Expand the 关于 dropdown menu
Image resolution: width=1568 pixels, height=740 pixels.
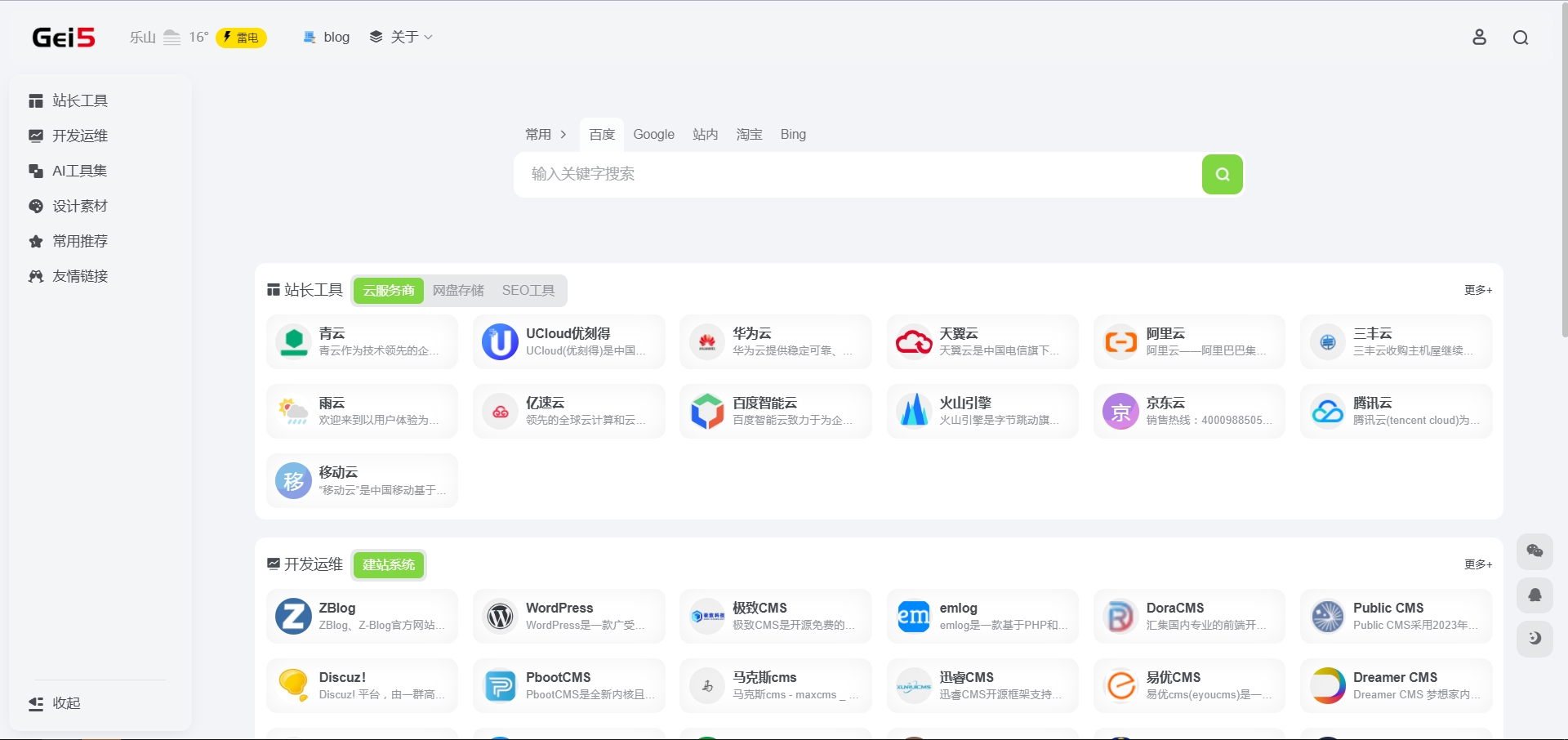tap(401, 37)
